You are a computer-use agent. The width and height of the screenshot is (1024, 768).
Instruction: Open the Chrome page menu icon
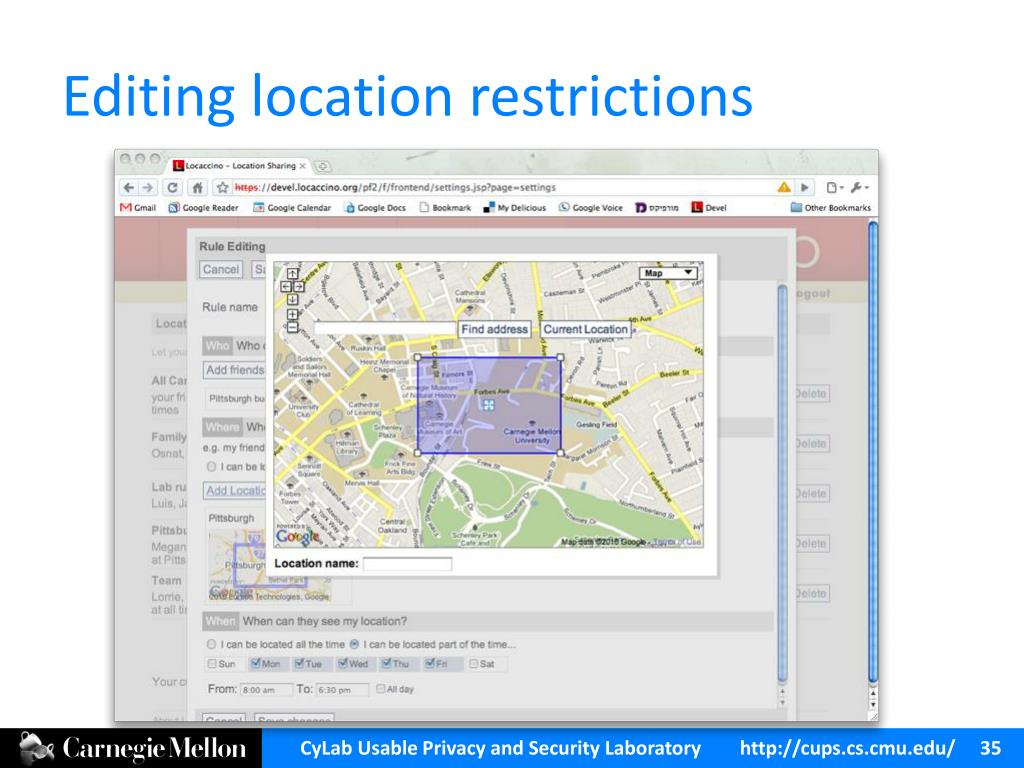click(835, 187)
